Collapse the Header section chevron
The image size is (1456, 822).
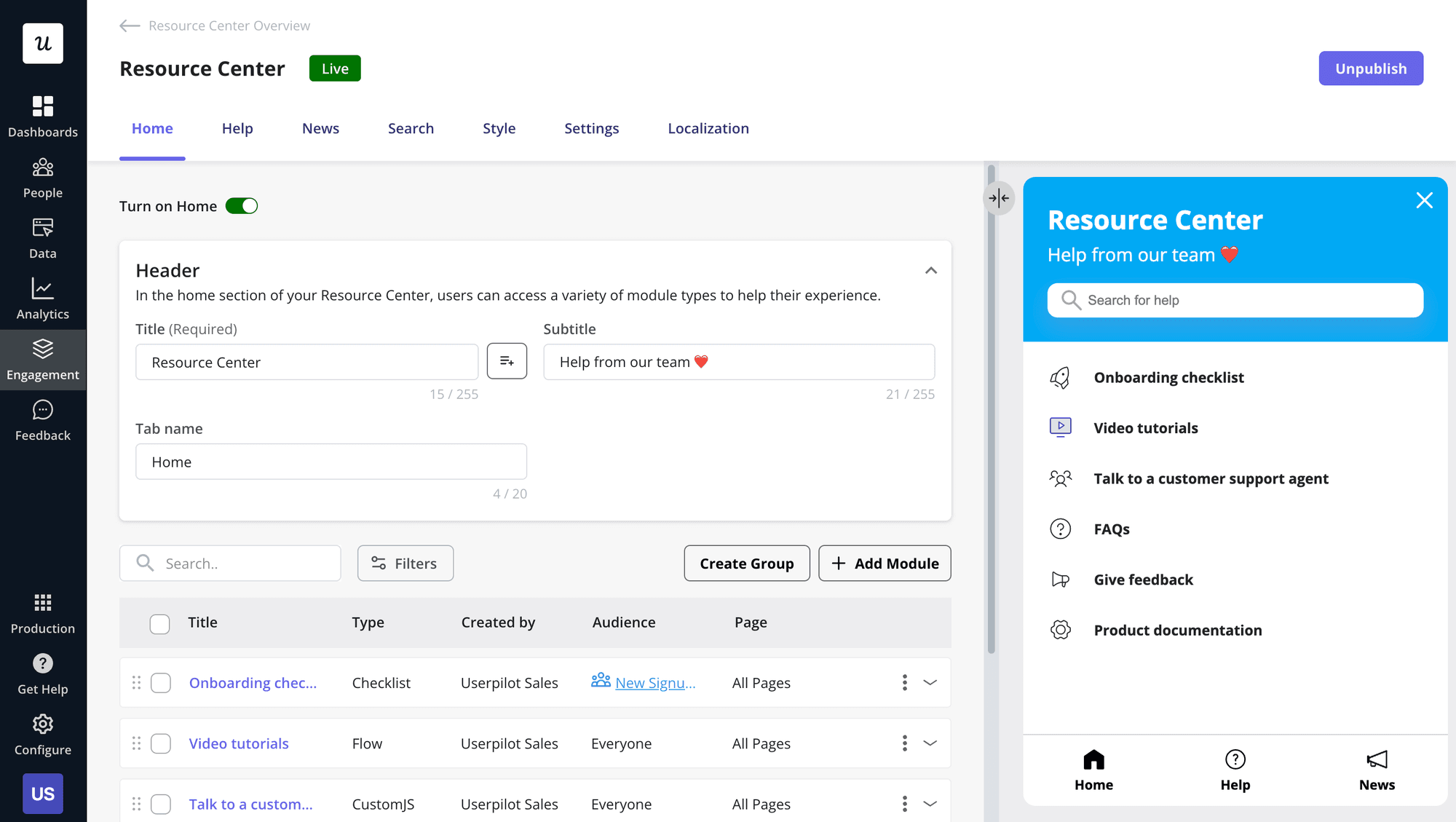pos(930,270)
